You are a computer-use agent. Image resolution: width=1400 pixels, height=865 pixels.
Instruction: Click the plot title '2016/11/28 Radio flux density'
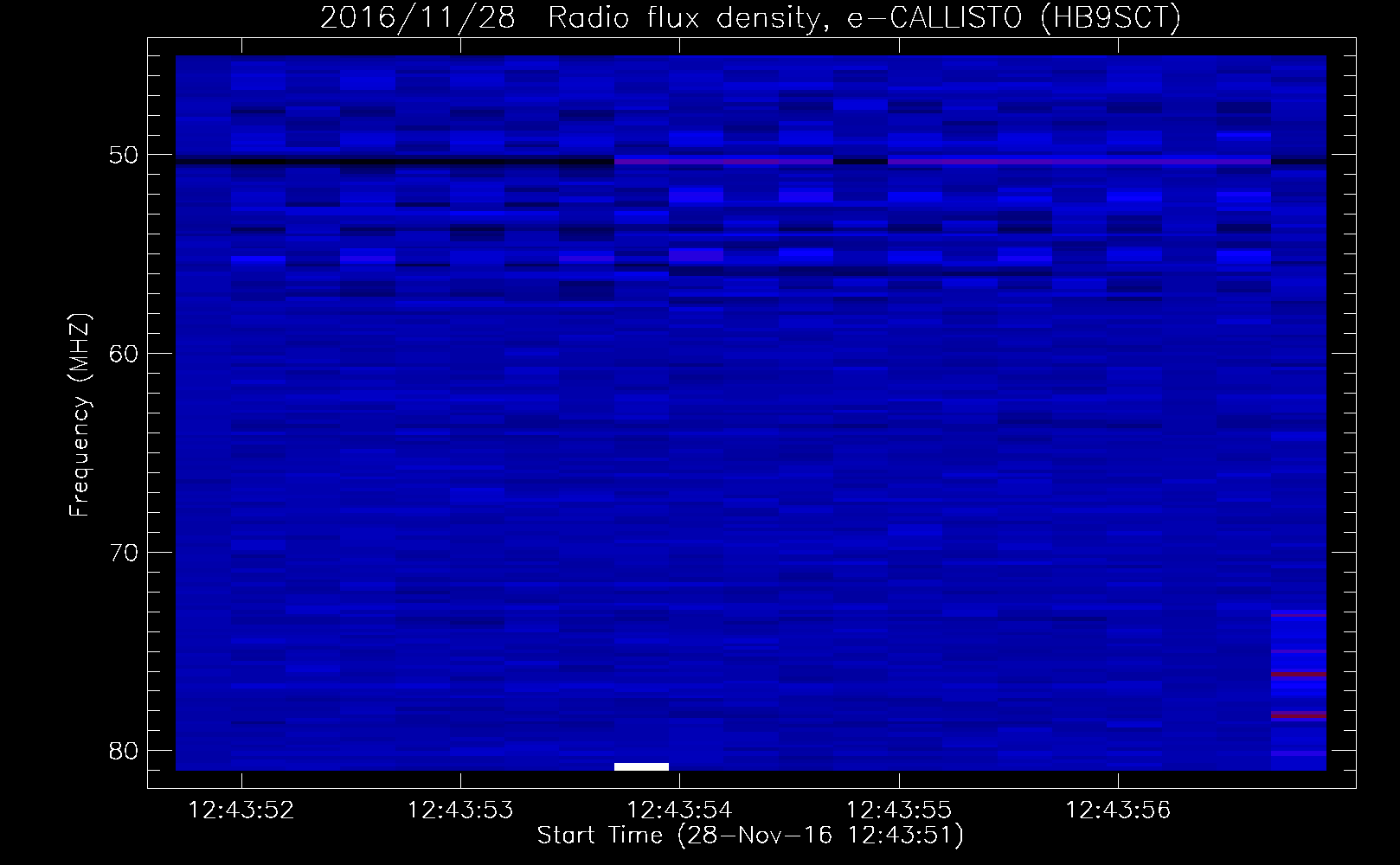[750, 17]
